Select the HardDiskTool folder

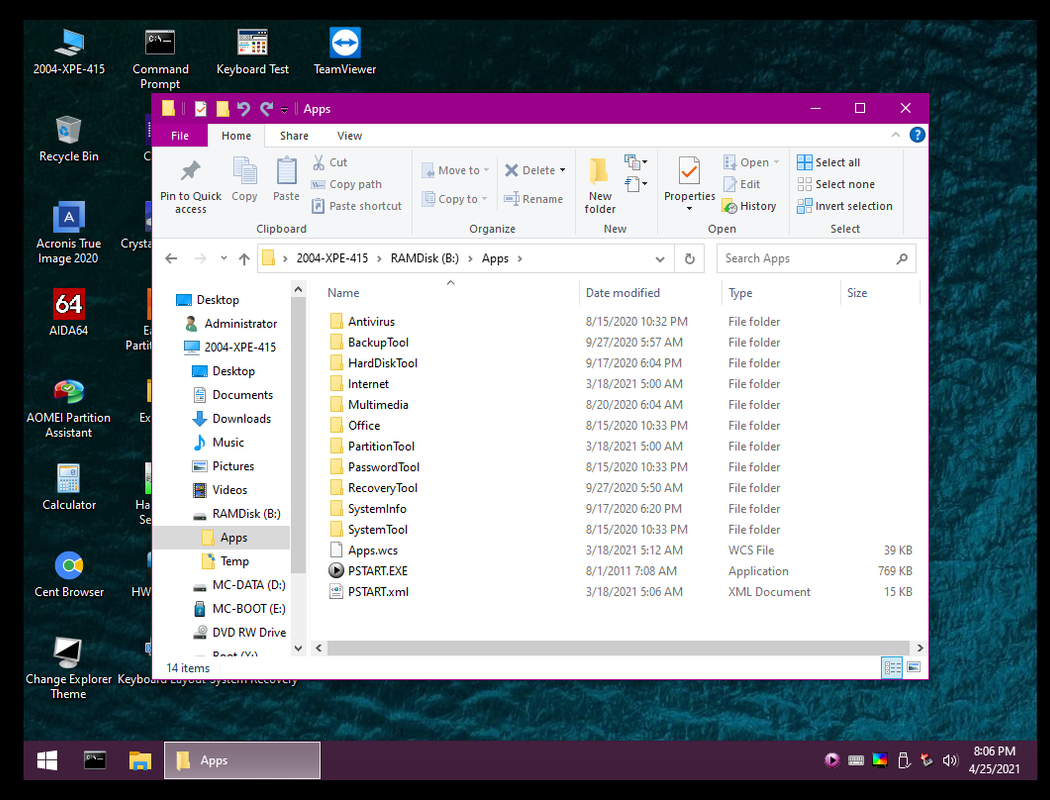(x=382, y=363)
